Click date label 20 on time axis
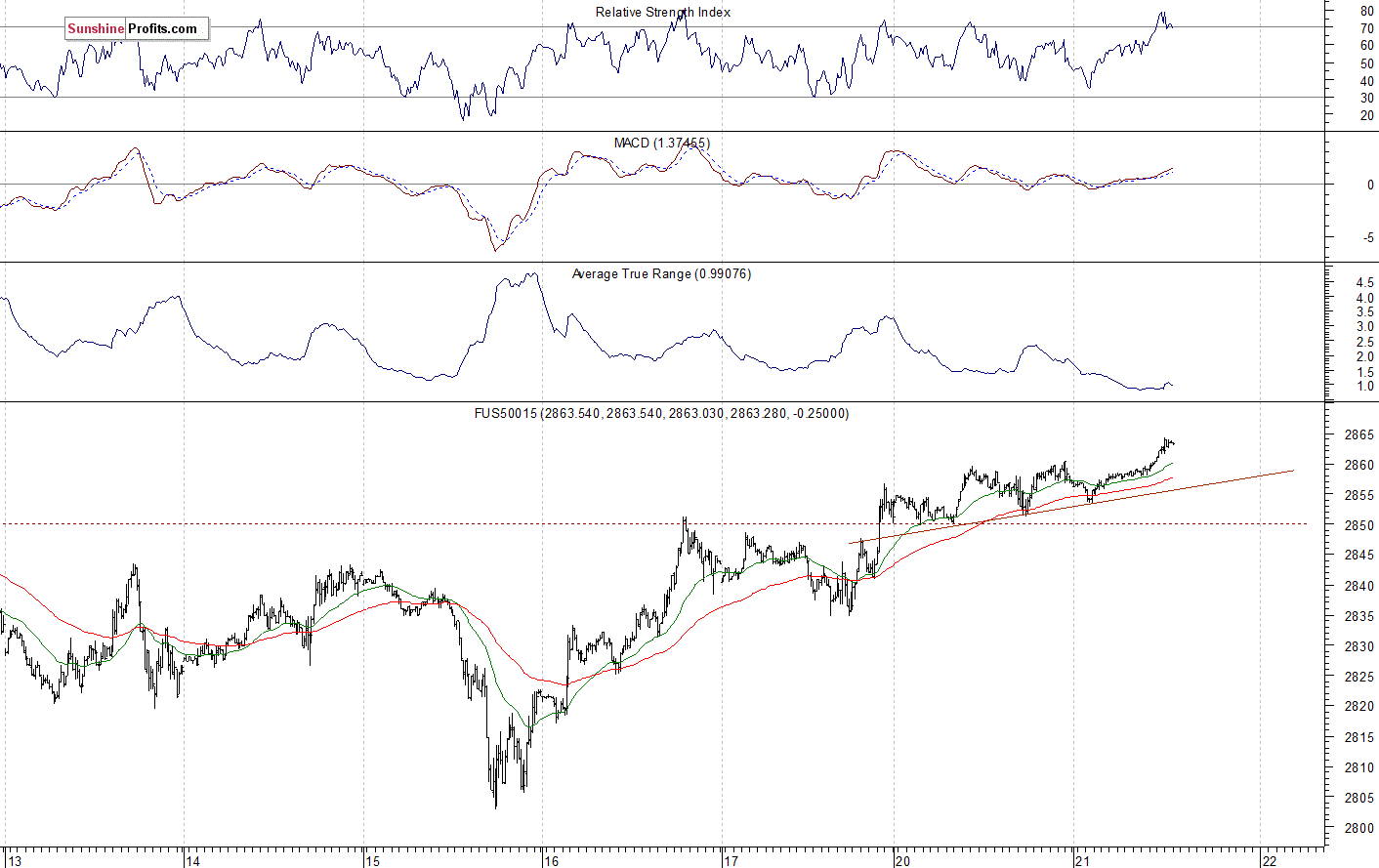 click(902, 861)
